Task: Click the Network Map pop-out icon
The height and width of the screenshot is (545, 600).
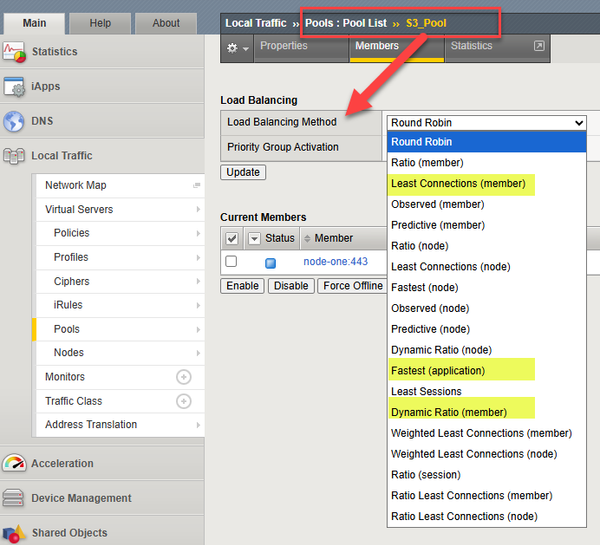Action: (197, 185)
